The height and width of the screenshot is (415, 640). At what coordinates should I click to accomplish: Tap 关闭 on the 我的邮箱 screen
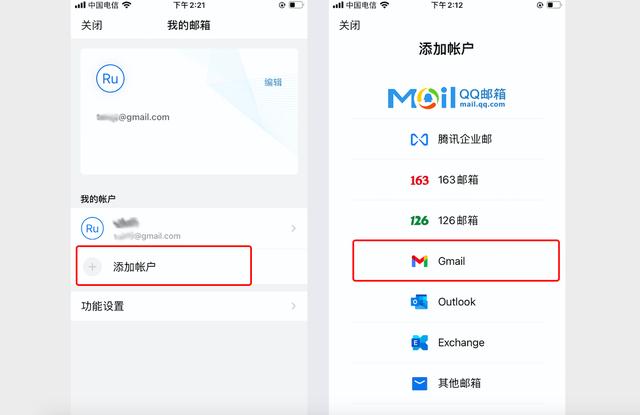tap(92, 25)
